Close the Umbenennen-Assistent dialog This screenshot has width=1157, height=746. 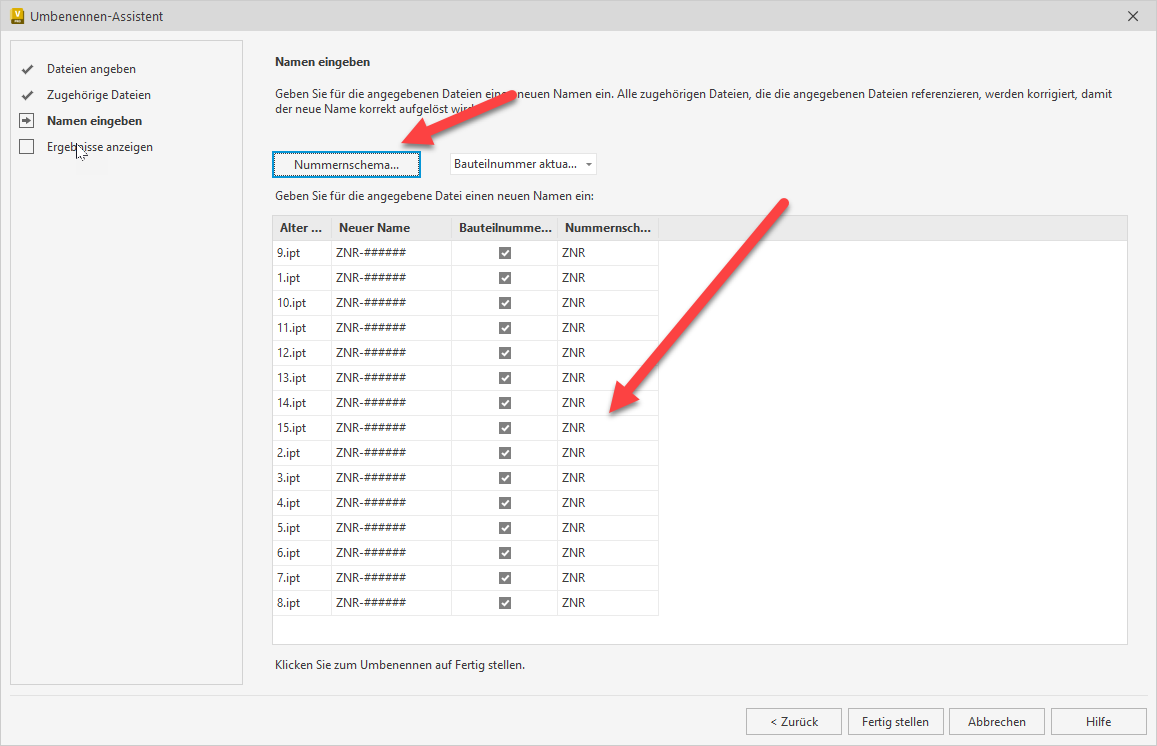tap(1133, 16)
